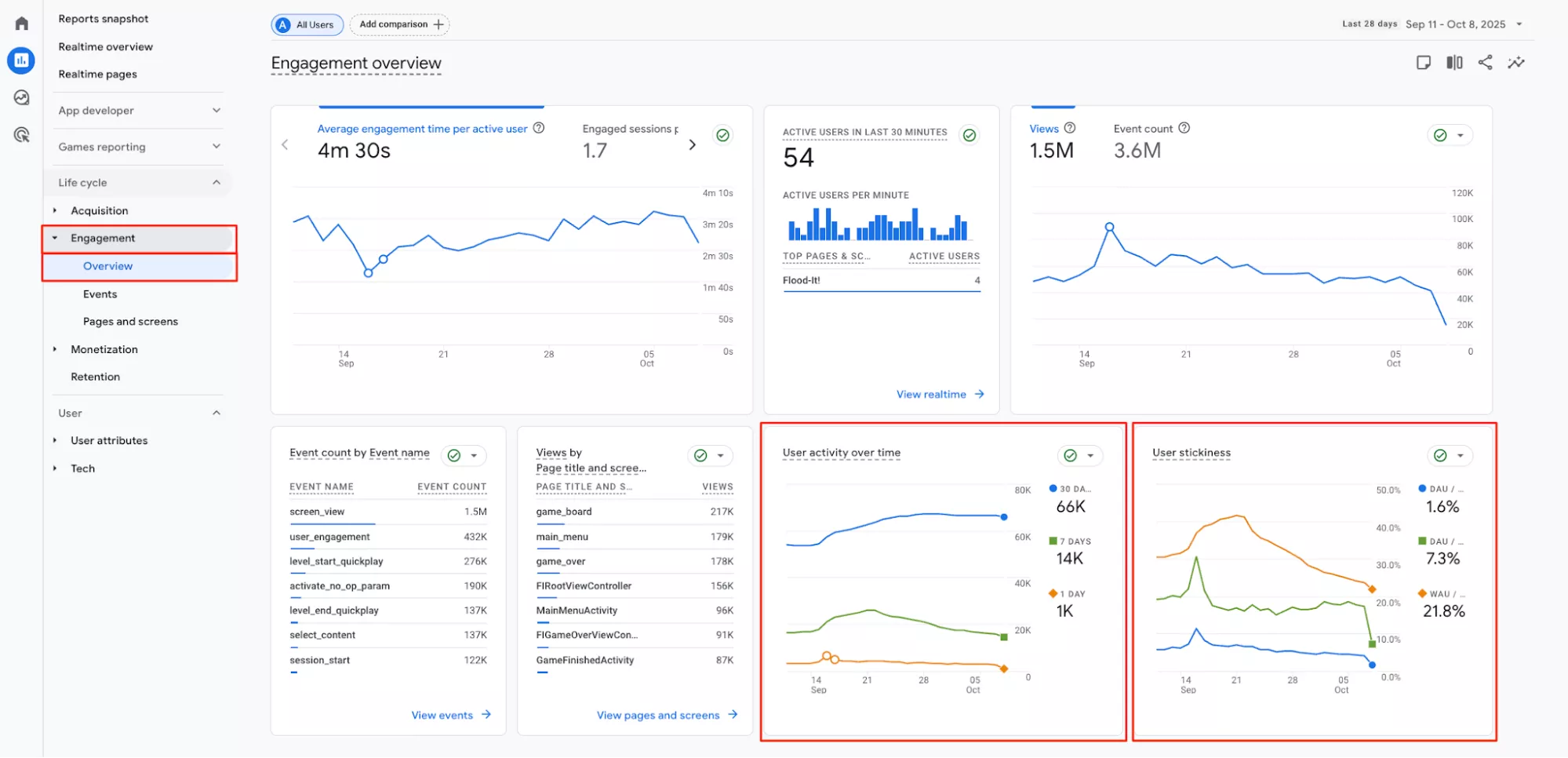Open the Events report in sidebar
The height and width of the screenshot is (758, 1568).
(x=100, y=294)
